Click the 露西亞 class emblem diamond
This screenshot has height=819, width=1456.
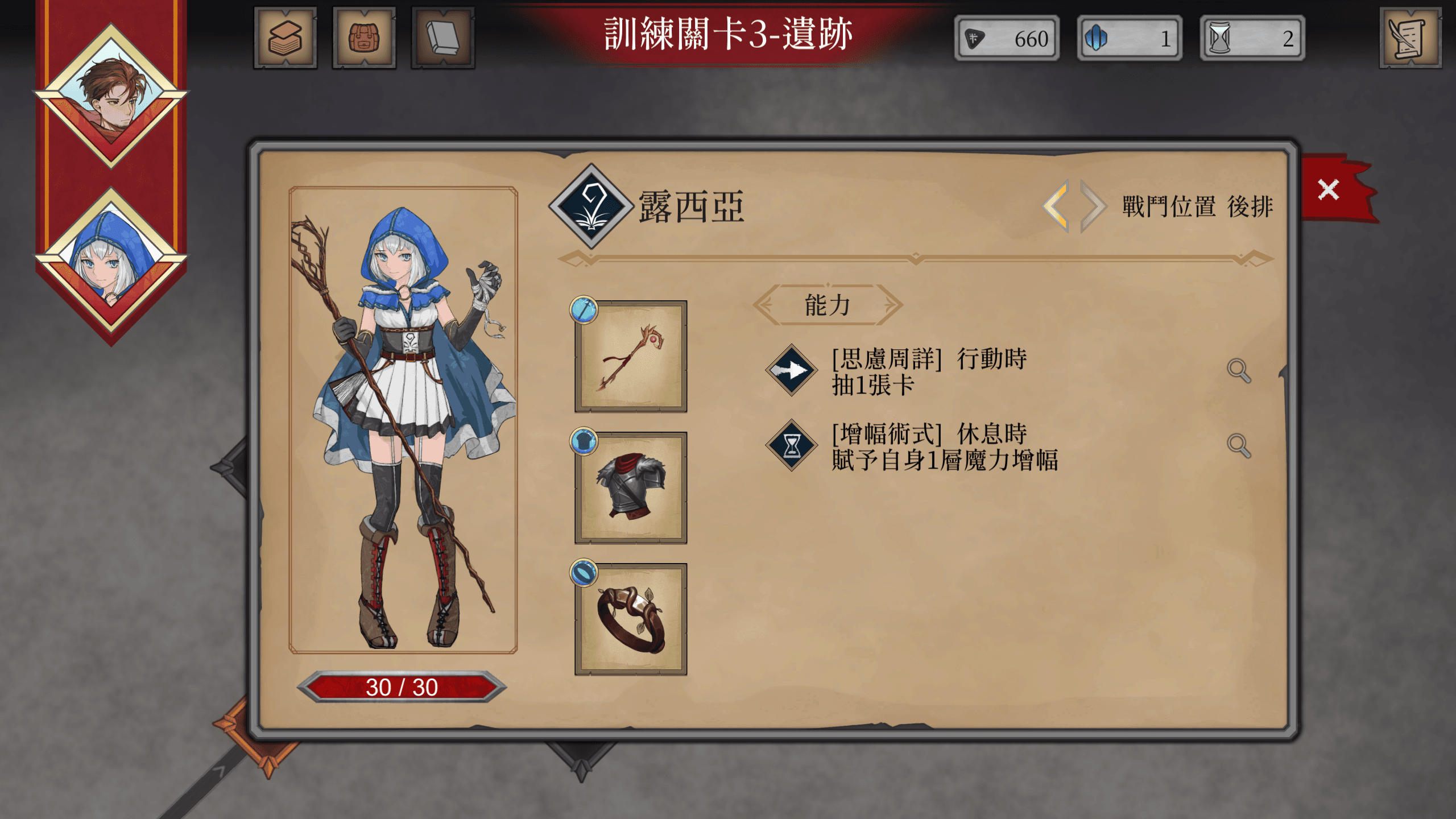click(591, 206)
